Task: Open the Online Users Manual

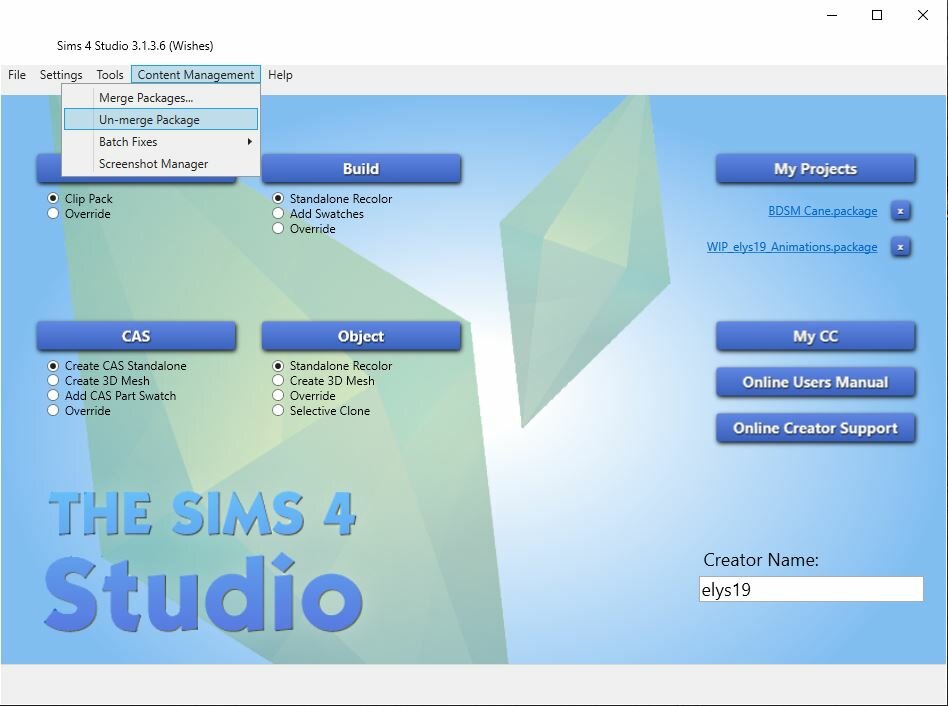Action: coord(816,382)
